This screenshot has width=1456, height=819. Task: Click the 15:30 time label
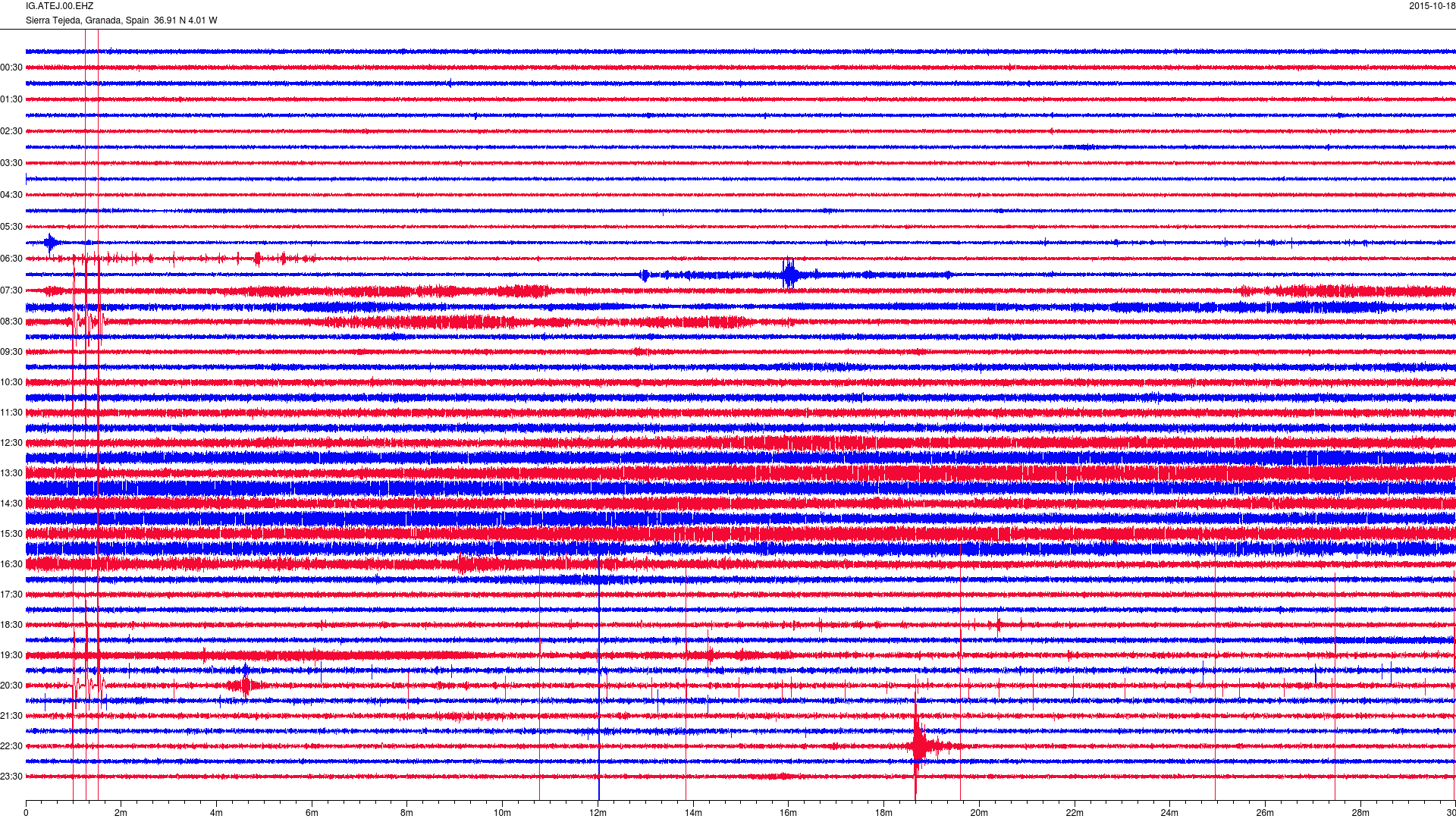coord(11,534)
